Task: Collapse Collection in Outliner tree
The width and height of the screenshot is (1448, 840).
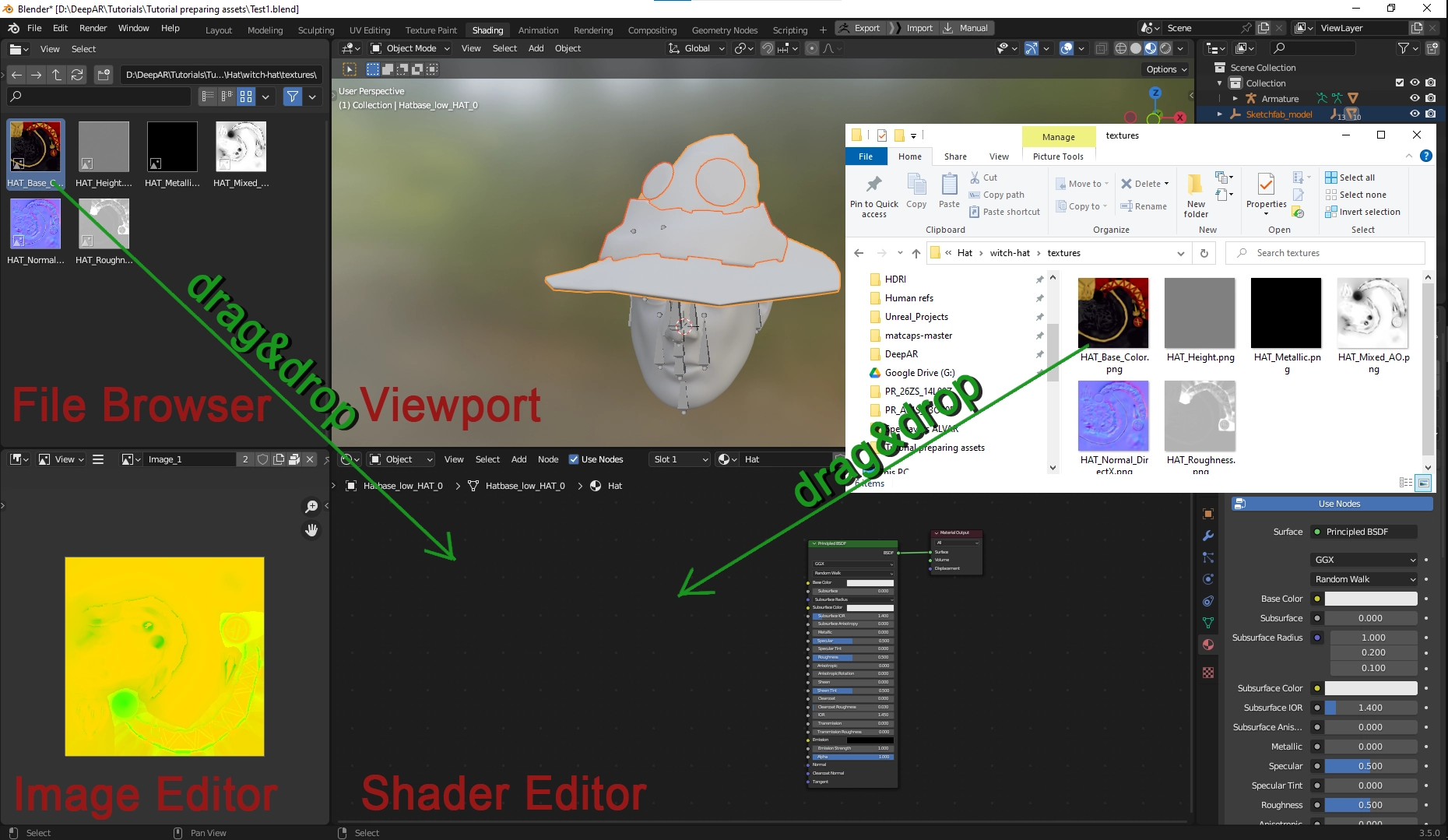Action: (x=1220, y=83)
